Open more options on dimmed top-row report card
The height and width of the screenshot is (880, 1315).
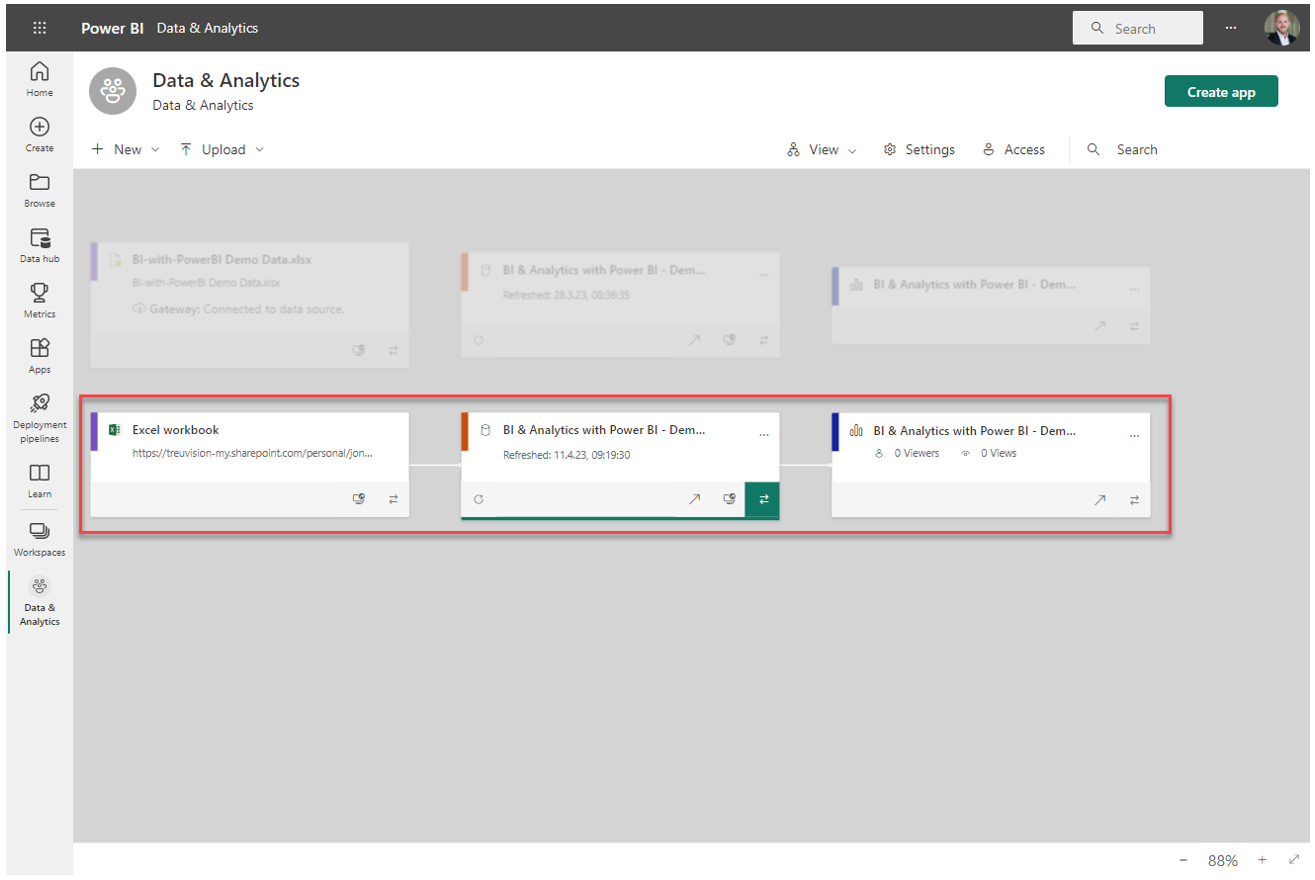click(x=1134, y=288)
